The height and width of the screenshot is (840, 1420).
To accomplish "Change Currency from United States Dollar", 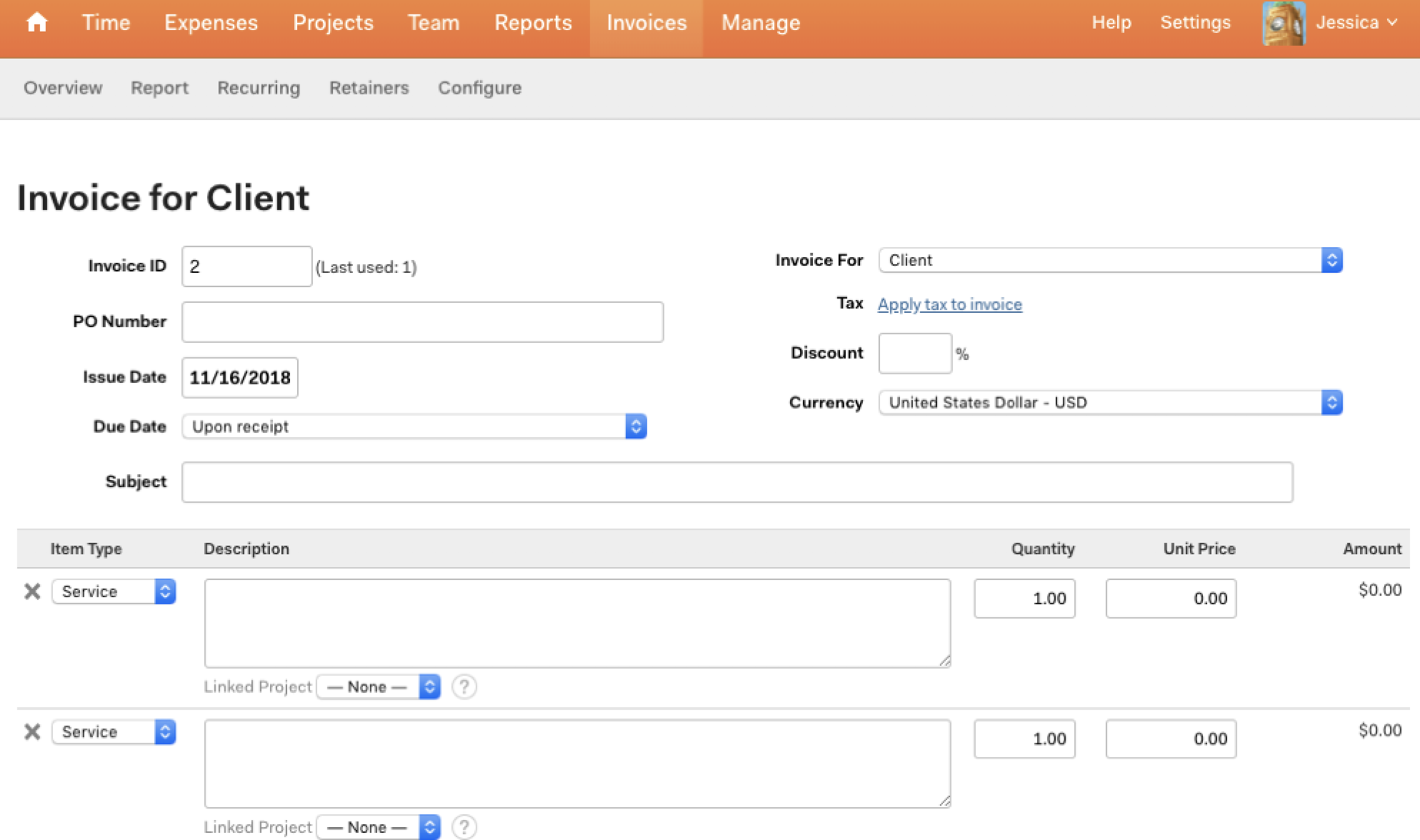I will click(1110, 402).
